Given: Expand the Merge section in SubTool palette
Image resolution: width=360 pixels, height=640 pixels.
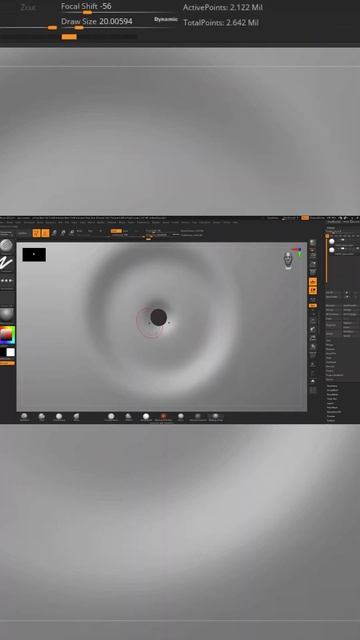Looking at the screenshot, I should click(329, 345).
